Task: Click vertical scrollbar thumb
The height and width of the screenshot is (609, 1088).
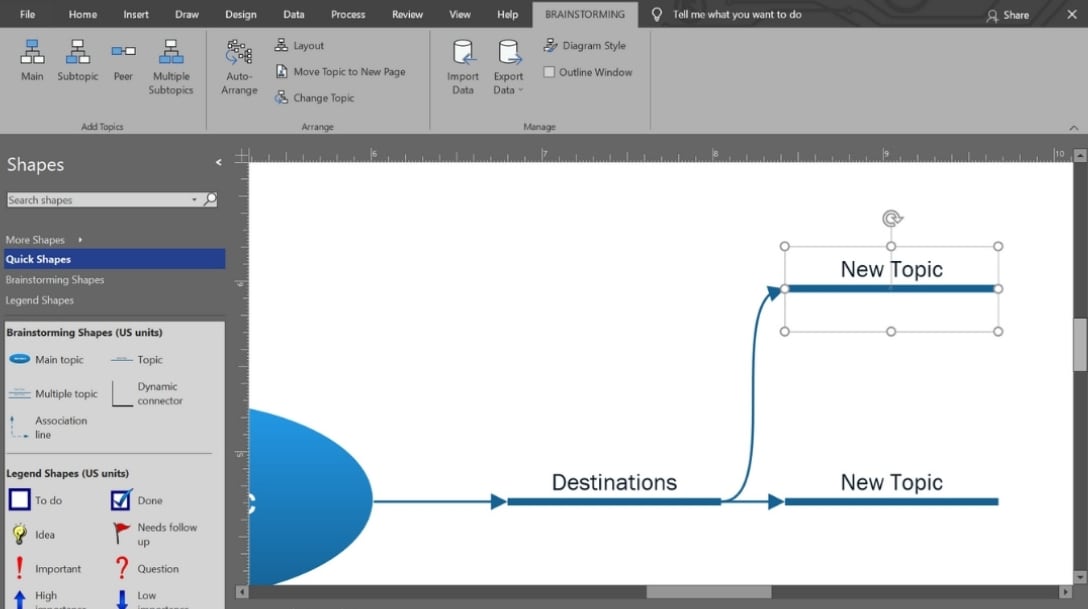Action: point(1080,345)
